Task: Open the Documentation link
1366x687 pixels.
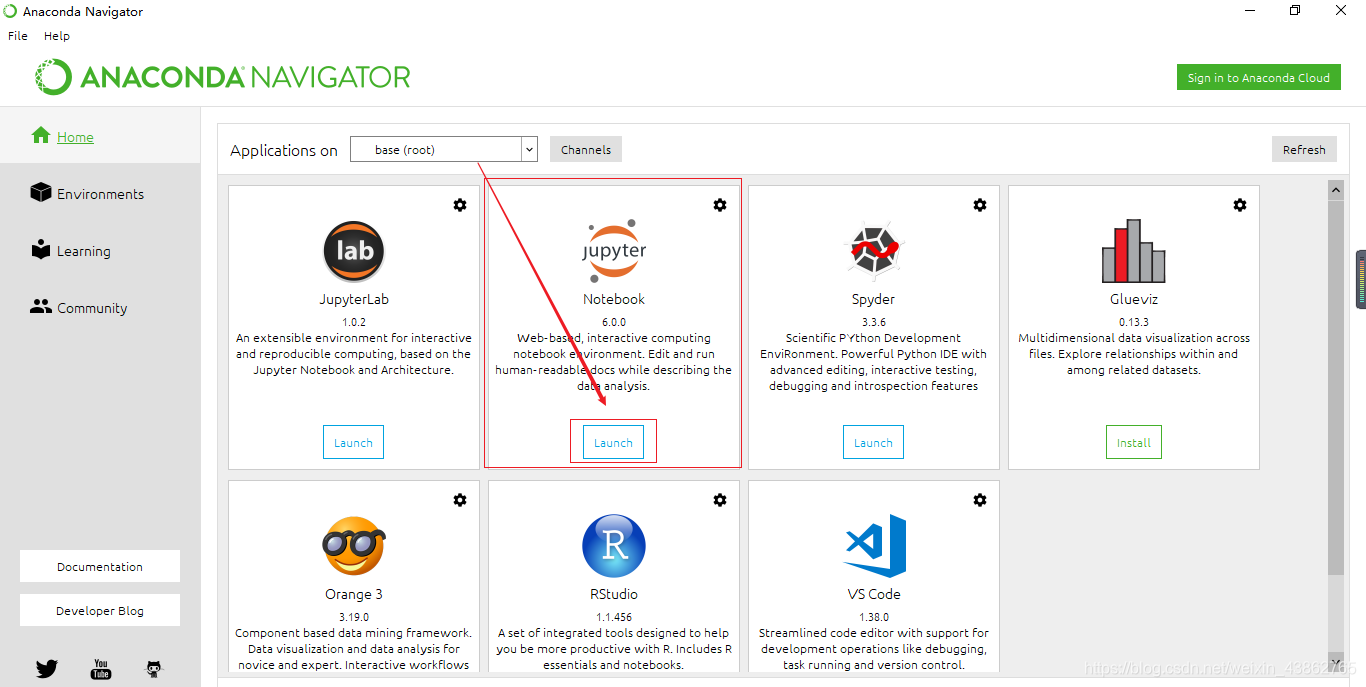Action: 100,566
